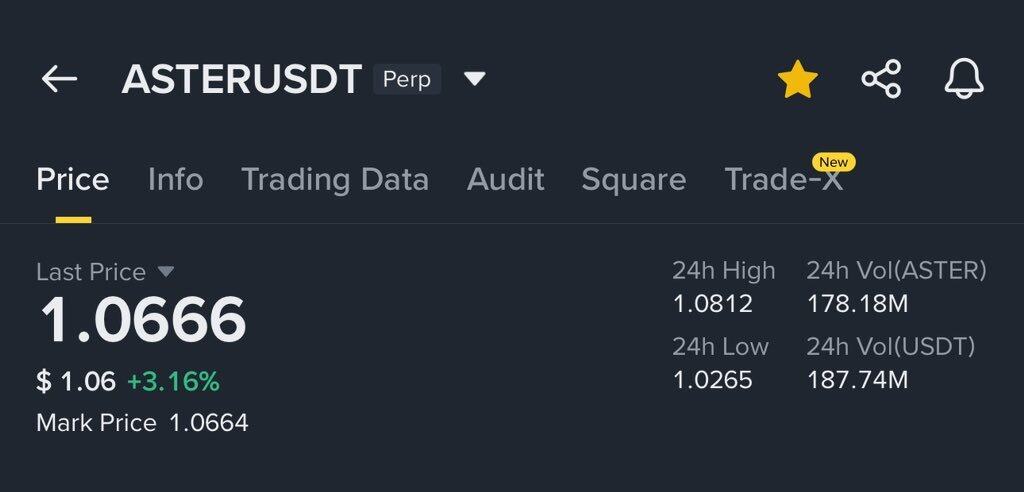View the Square tab
The height and width of the screenshot is (492, 1024).
pos(633,180)
